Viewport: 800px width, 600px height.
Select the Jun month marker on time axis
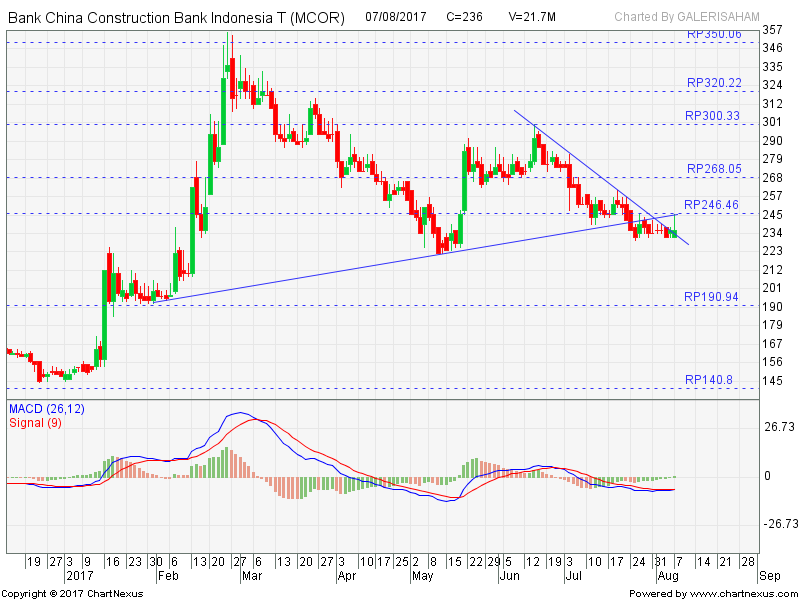click(510, 576)
